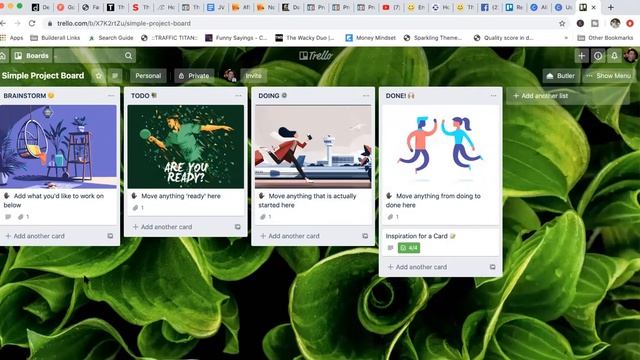Switch to the YouTube browser tab
The width and height of the screenshot is (640, 360).
point(391,7)
